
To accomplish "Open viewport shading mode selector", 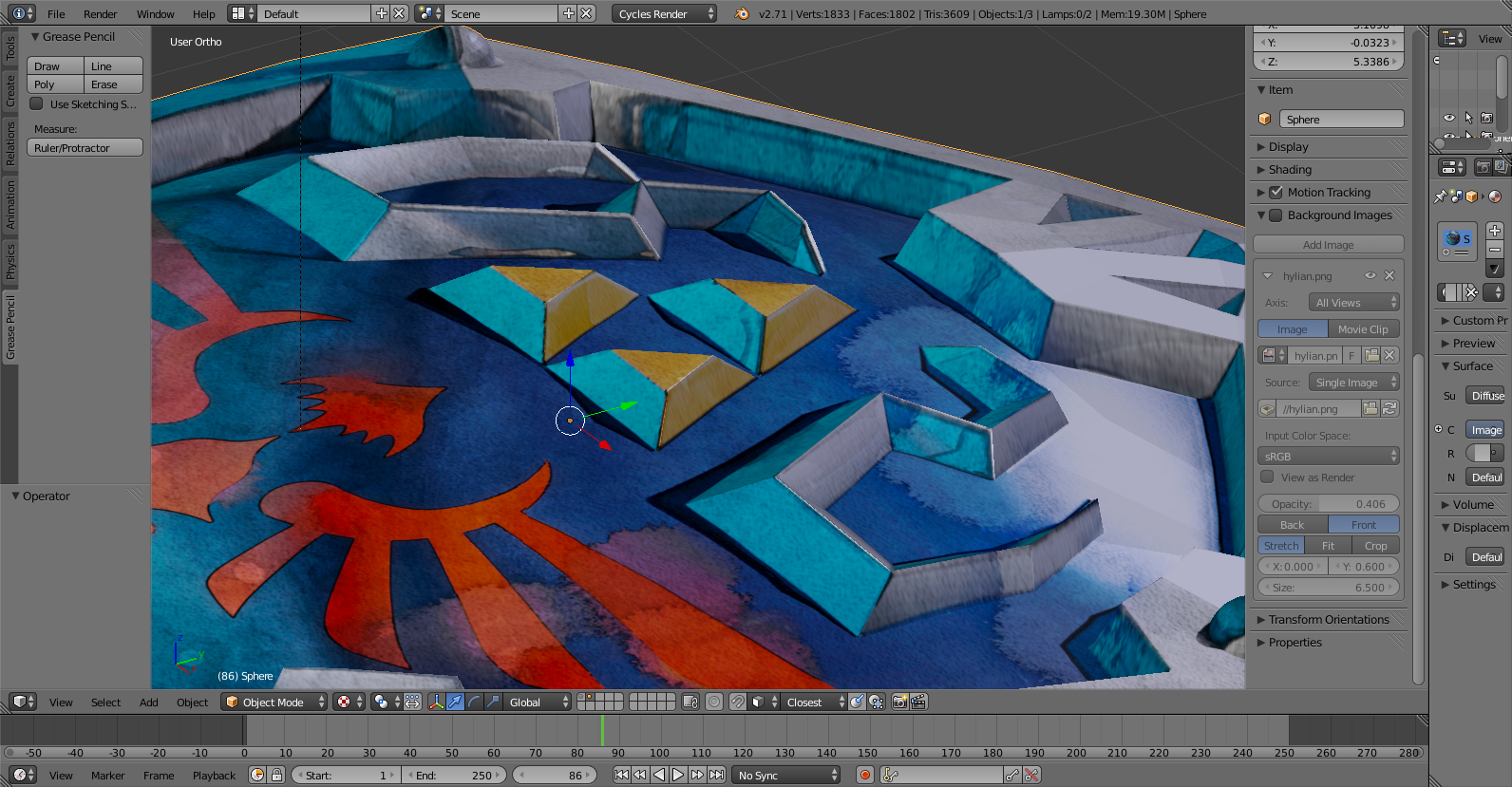I will (x=350, y=702).
